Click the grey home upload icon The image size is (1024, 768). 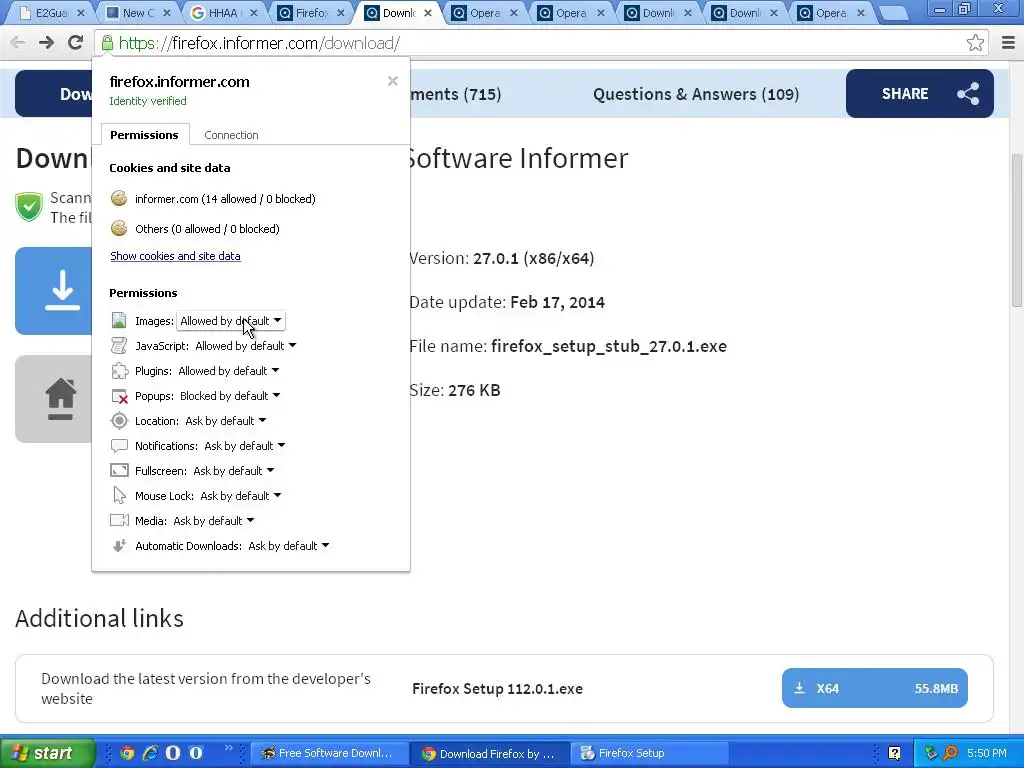(60, 398)
